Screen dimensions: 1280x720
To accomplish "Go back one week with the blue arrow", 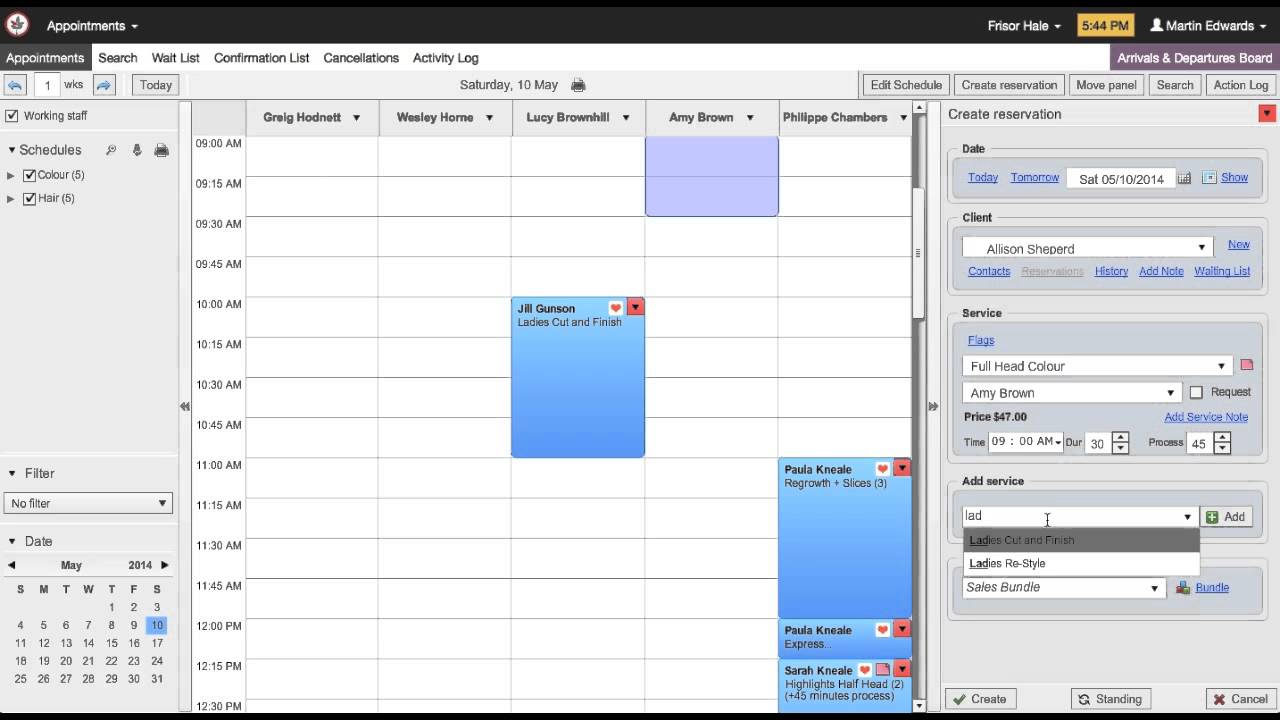I will (15, 85).
